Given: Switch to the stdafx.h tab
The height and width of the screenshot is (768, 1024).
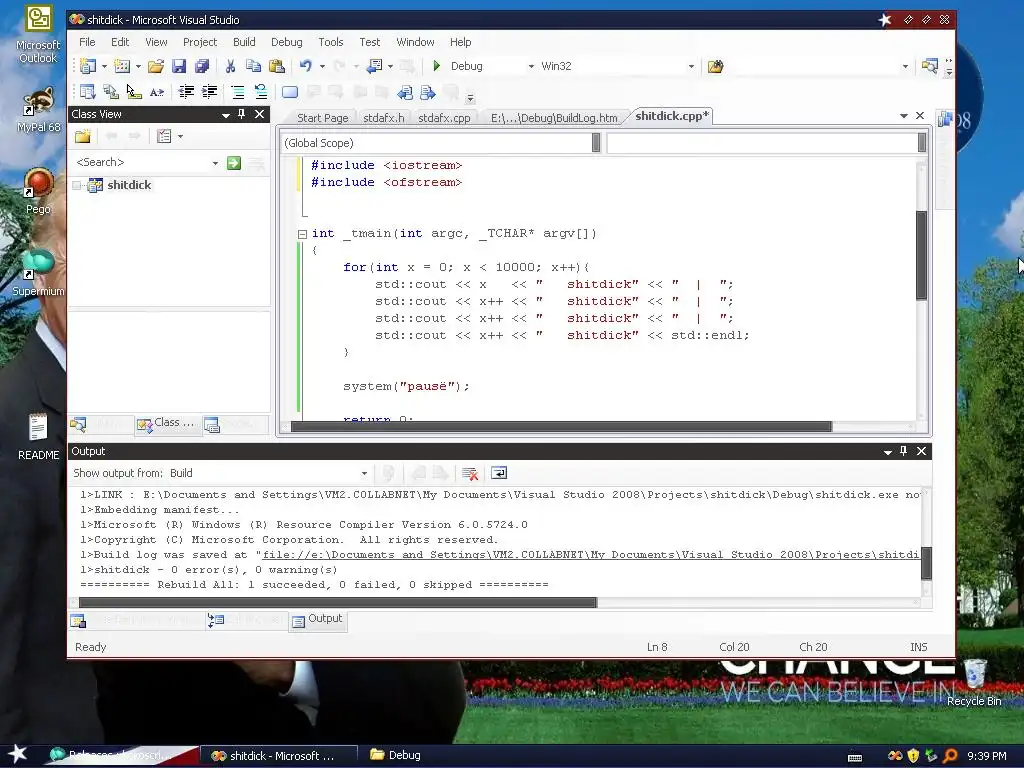Looking at the screenshot, I should (383, 118).
